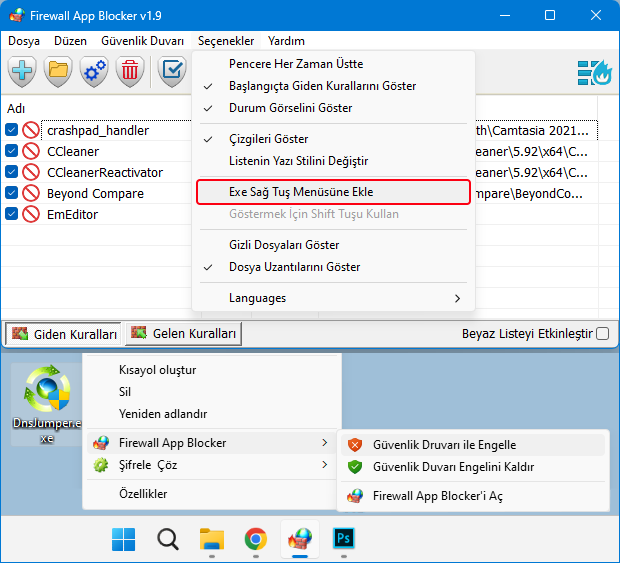The image size is (620, 563).
Task: Choose Güvenlik Druvarı ile Engelle
Action: click(x=473, y=445)
